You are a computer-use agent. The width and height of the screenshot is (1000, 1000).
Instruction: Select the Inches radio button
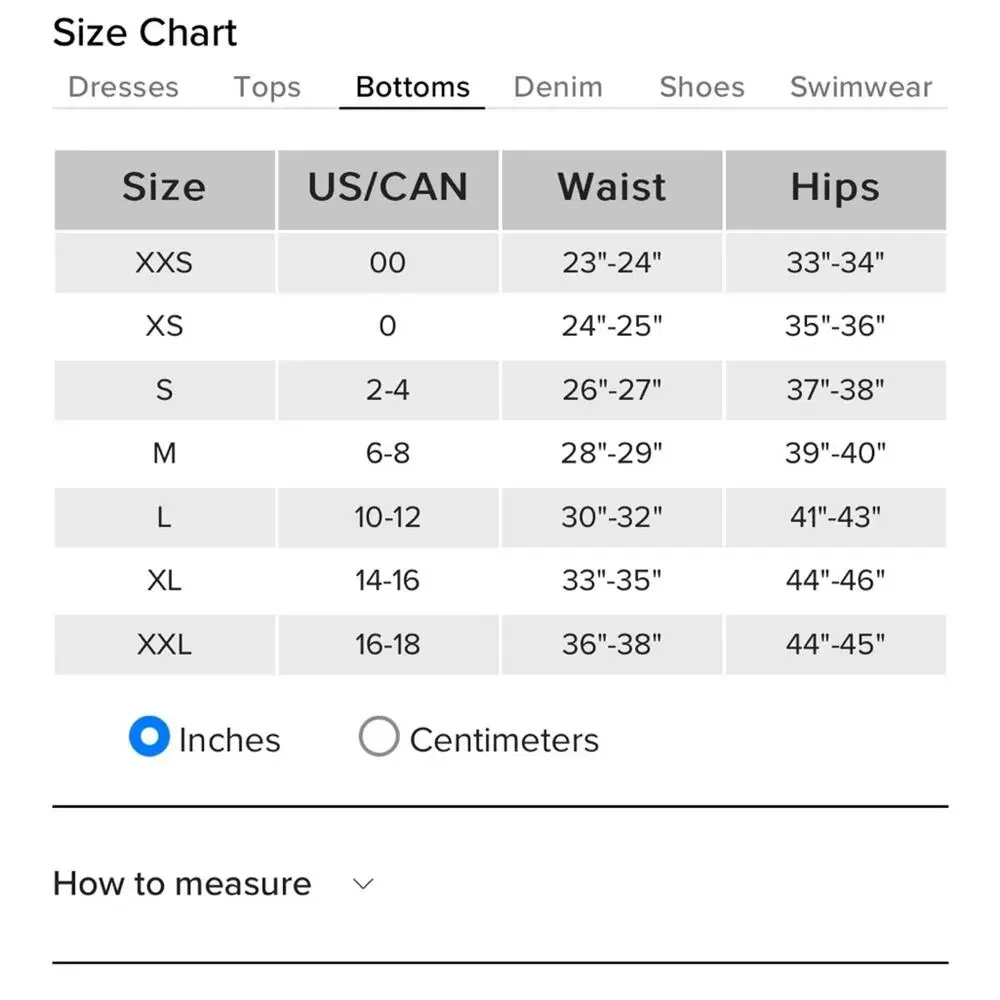(x=149, y=736)
